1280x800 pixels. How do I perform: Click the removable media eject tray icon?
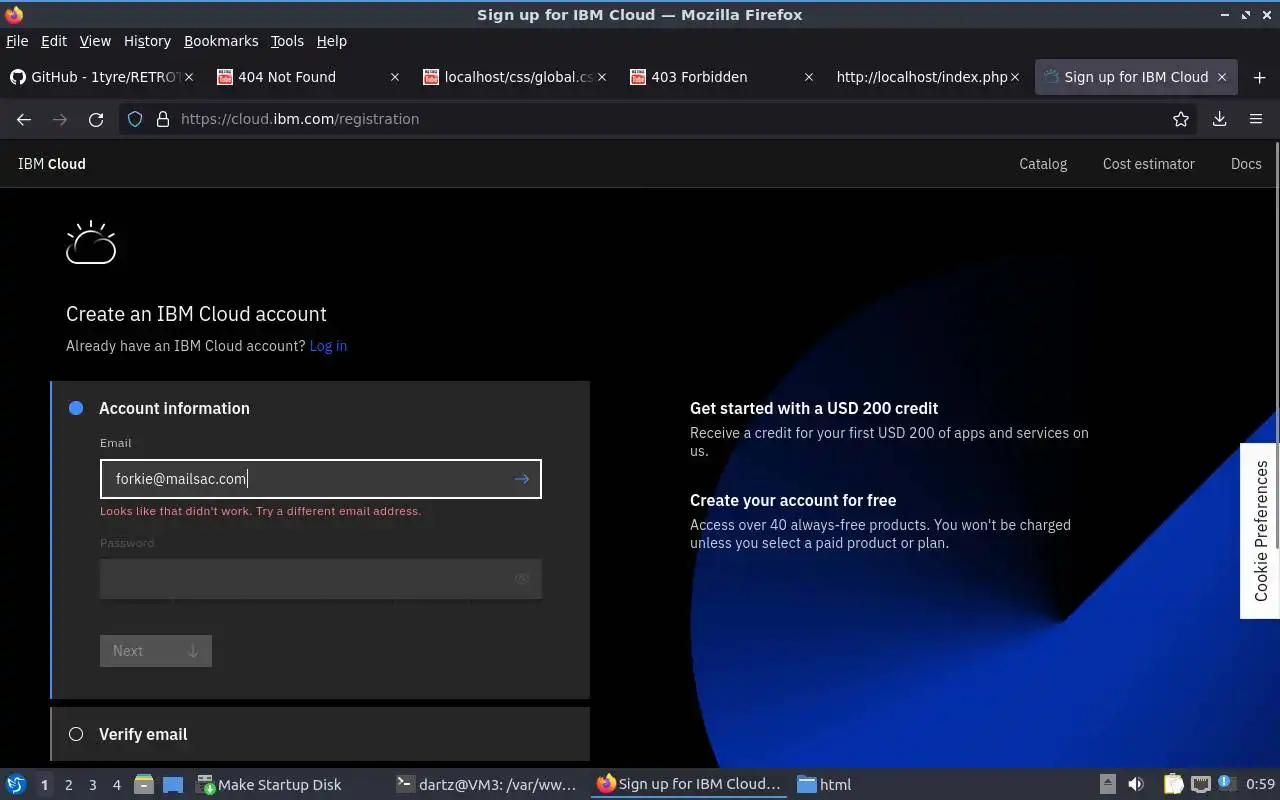pyautogui.click(x=1107, y=784)
